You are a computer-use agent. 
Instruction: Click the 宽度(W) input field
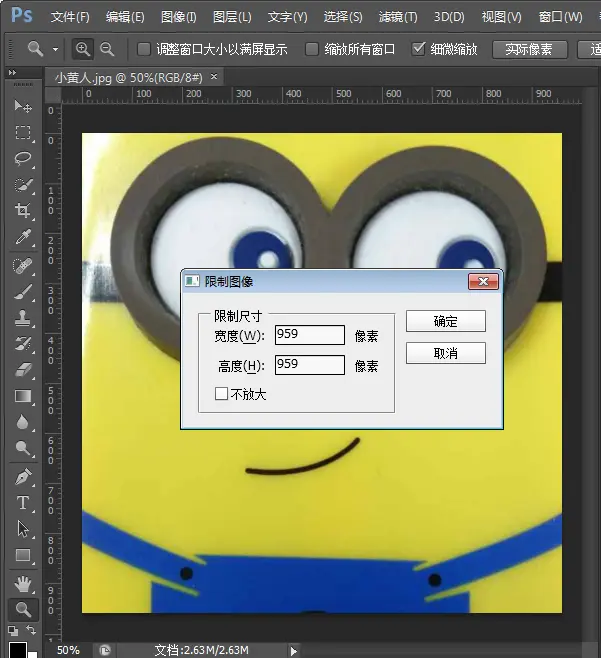coord(310,334)
